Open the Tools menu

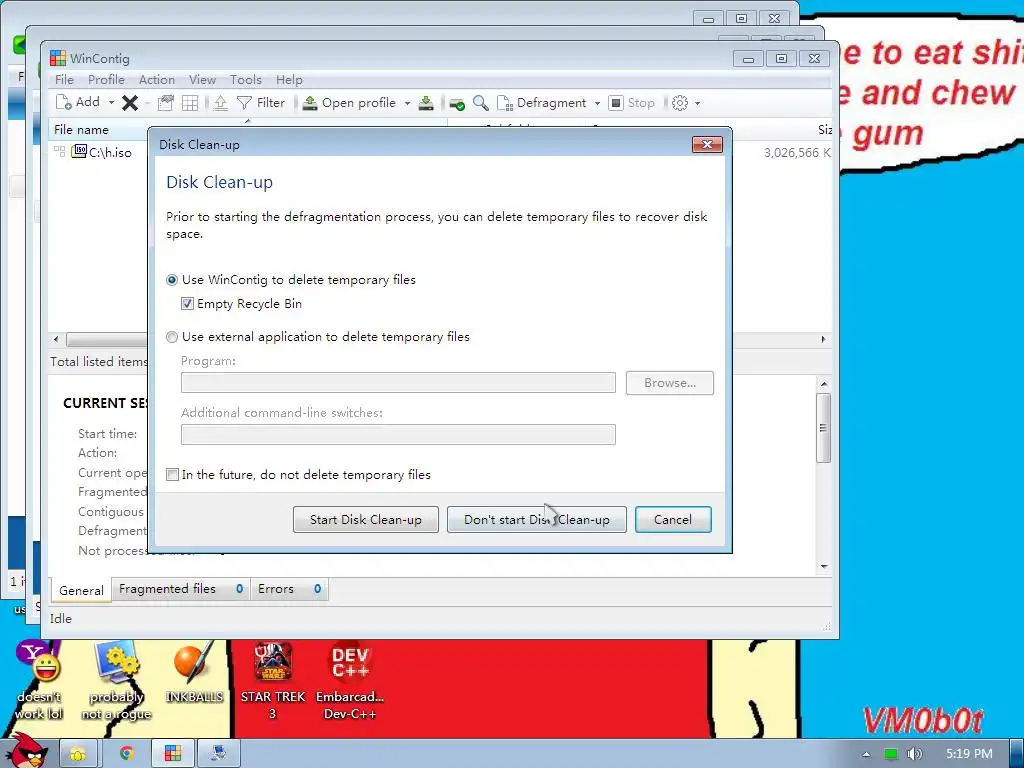click(246, 80)
